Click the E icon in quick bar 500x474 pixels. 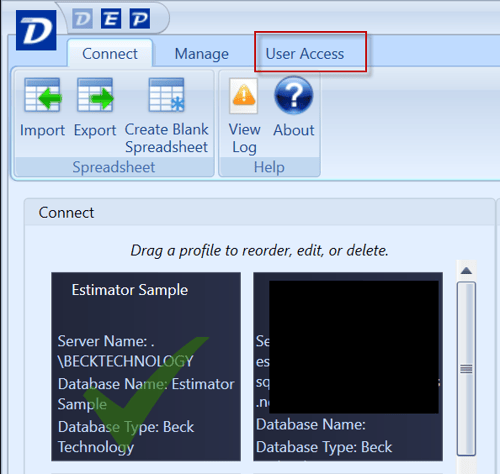pos(111,19)
